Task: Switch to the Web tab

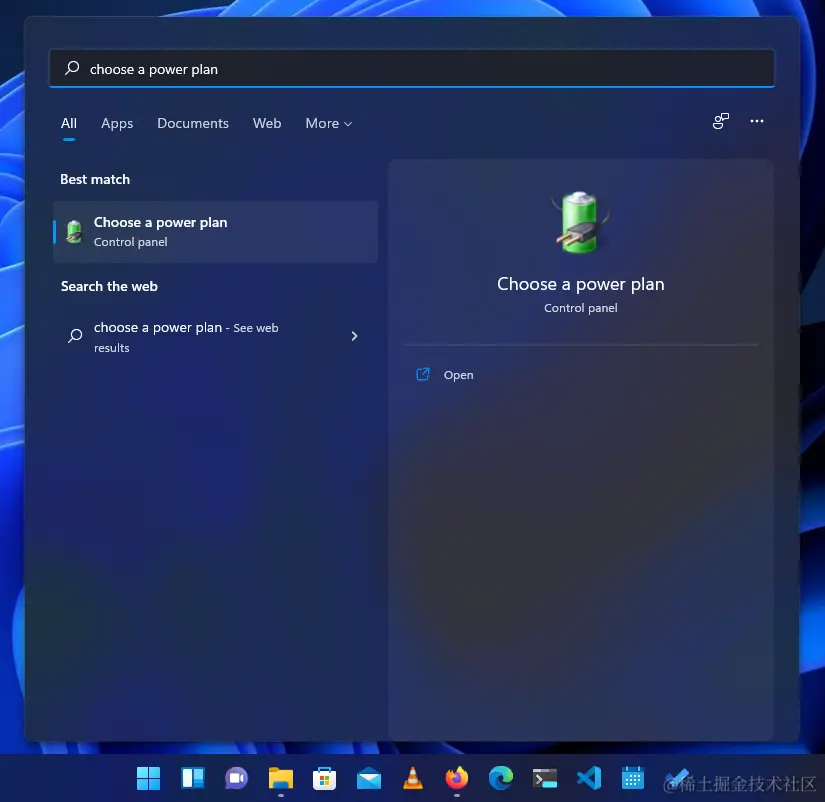Action: (x=267, y=123)
